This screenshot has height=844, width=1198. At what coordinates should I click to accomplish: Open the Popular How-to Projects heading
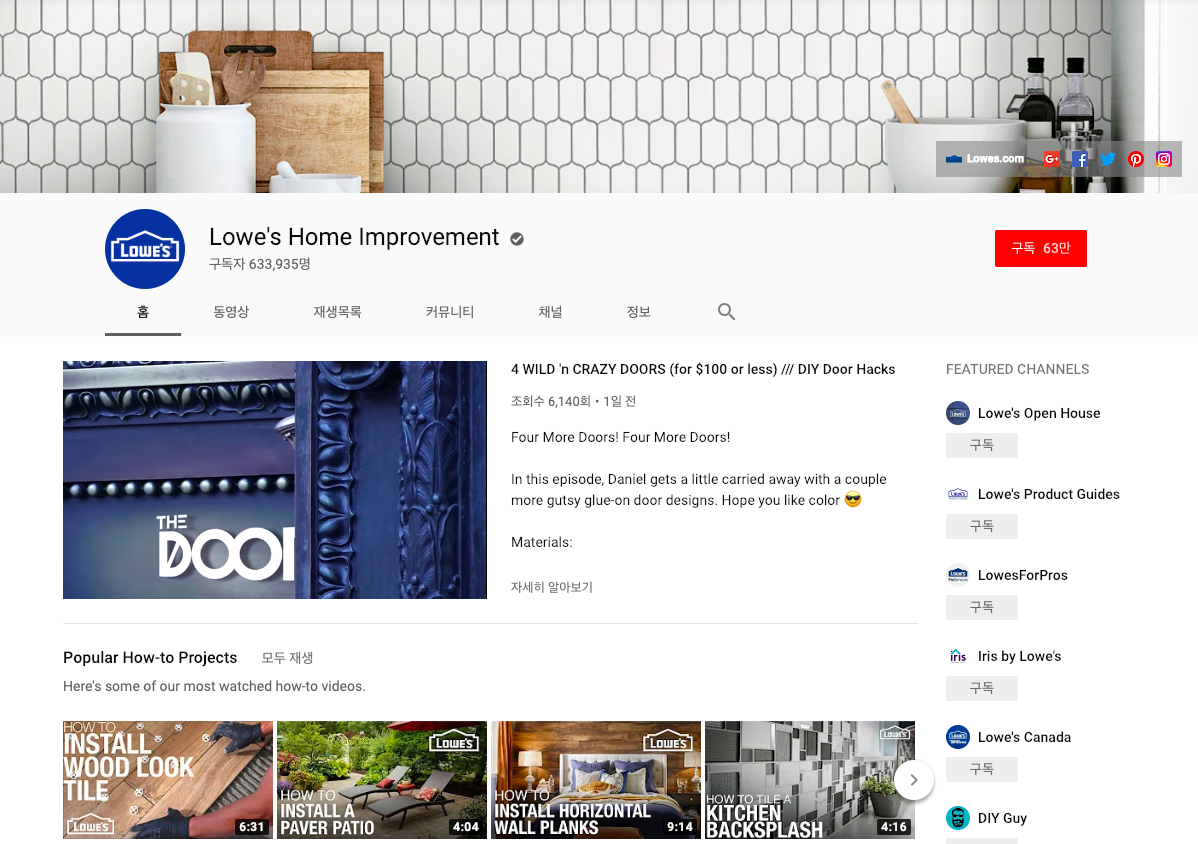pos(151,658)
